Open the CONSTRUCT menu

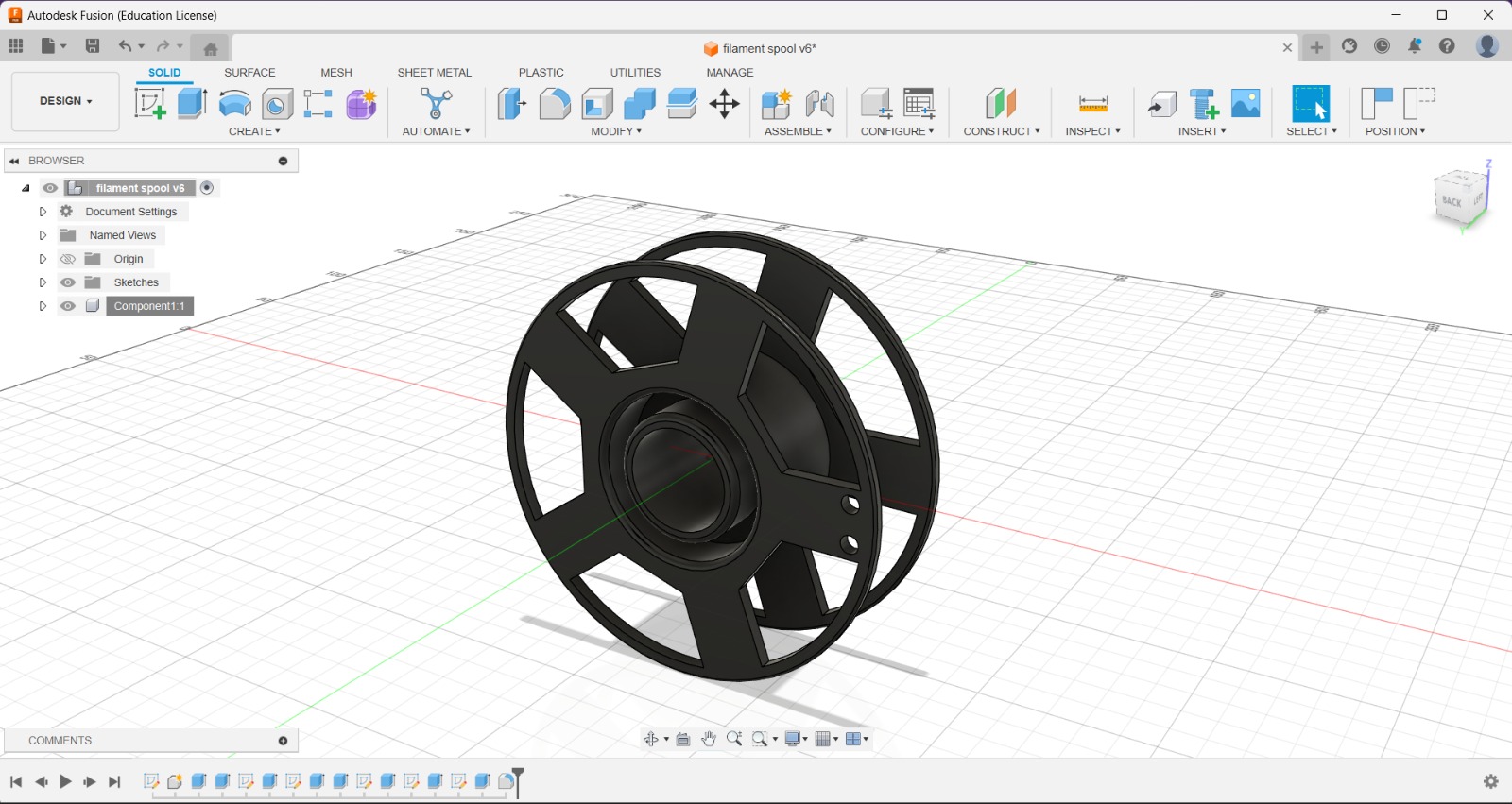(1002, 131)
